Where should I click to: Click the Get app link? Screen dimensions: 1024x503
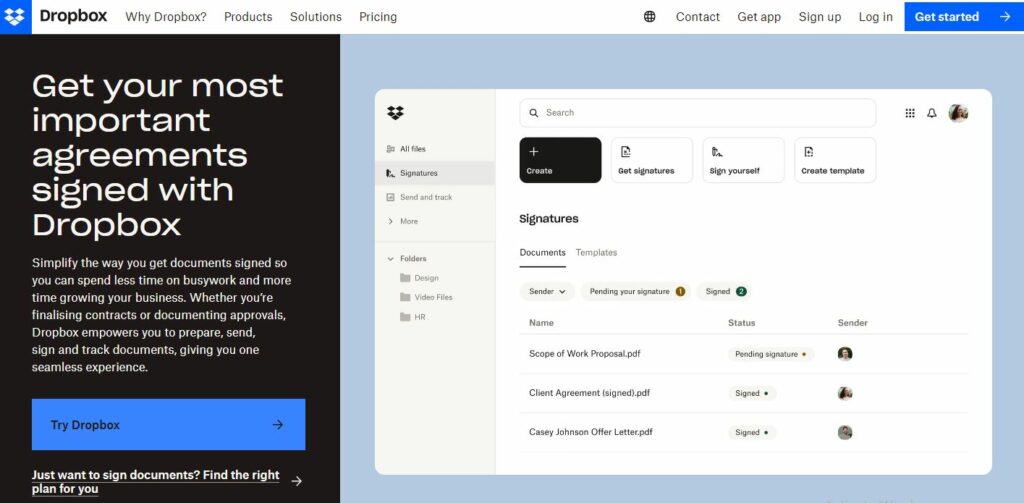[x=759, y=17]
